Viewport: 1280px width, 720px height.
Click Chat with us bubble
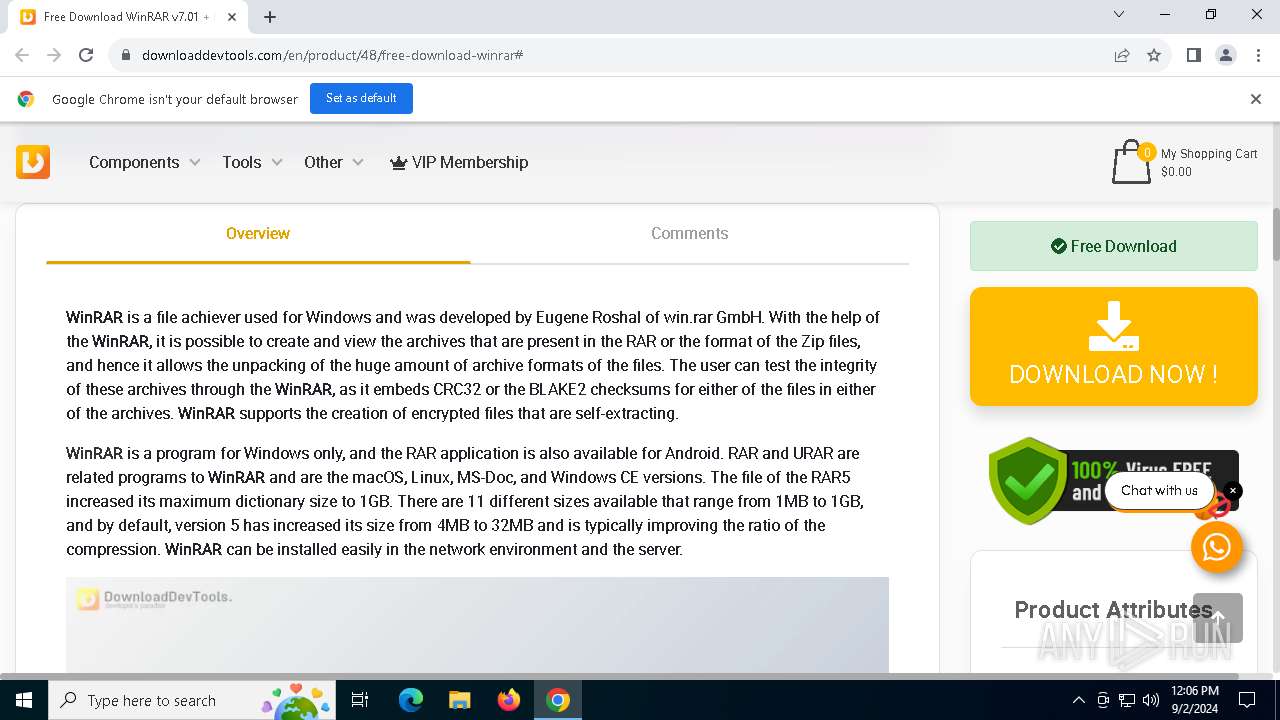pyautogui.click(x=1159, y=490)
